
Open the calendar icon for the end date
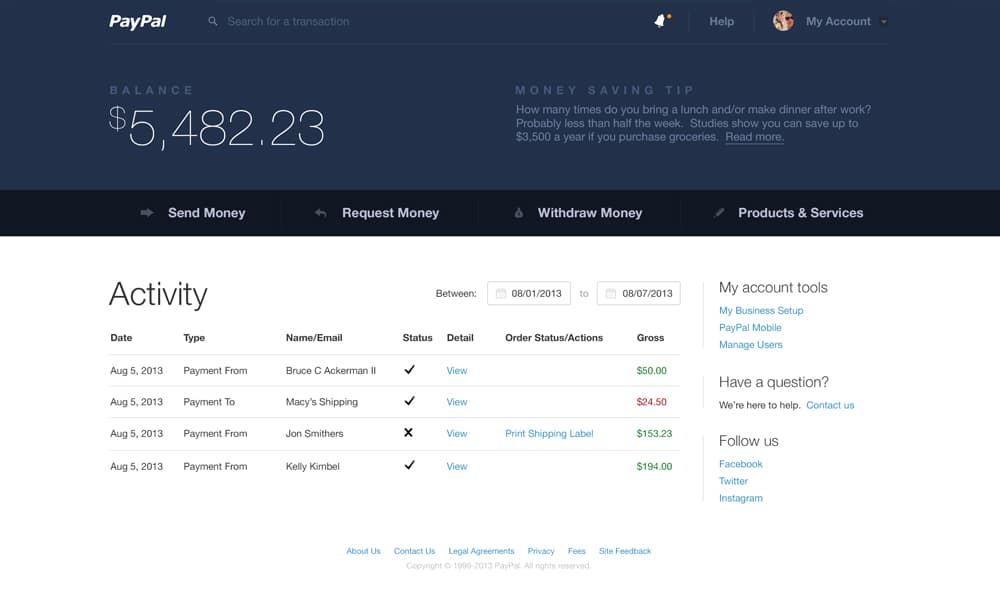[x=608, y=293]
